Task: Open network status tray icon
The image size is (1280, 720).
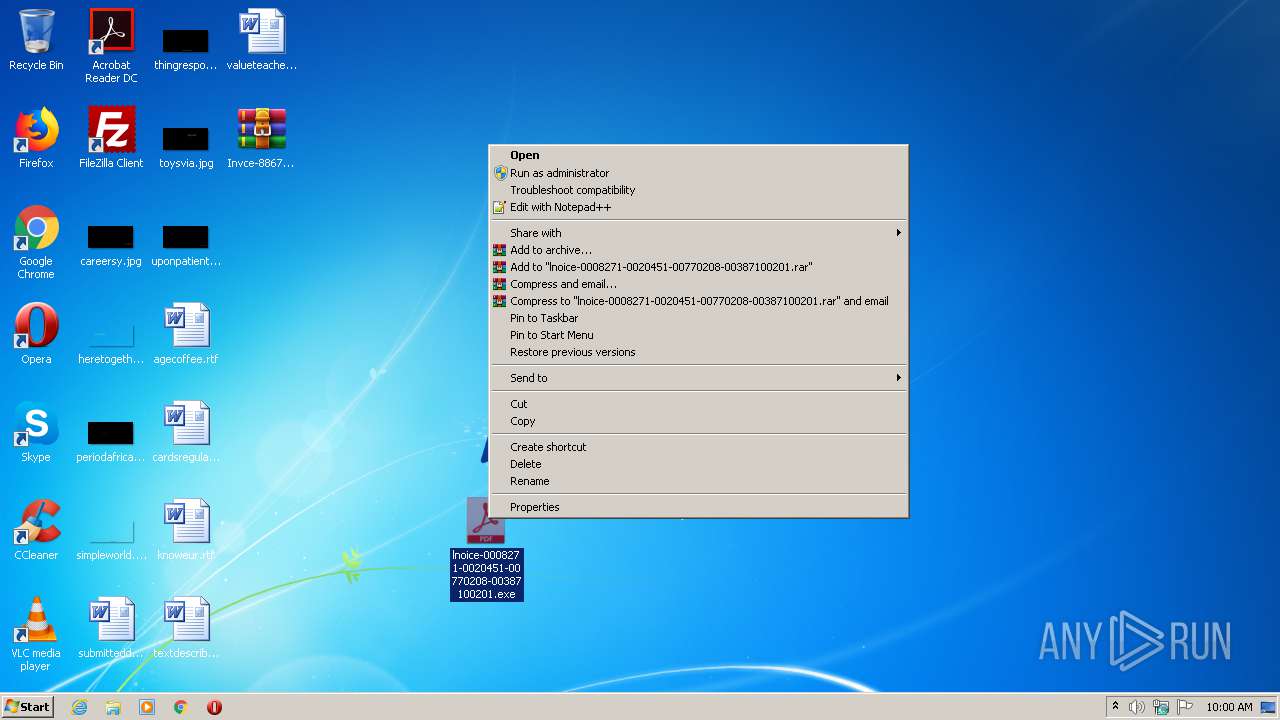Action: click(1161, 707)
